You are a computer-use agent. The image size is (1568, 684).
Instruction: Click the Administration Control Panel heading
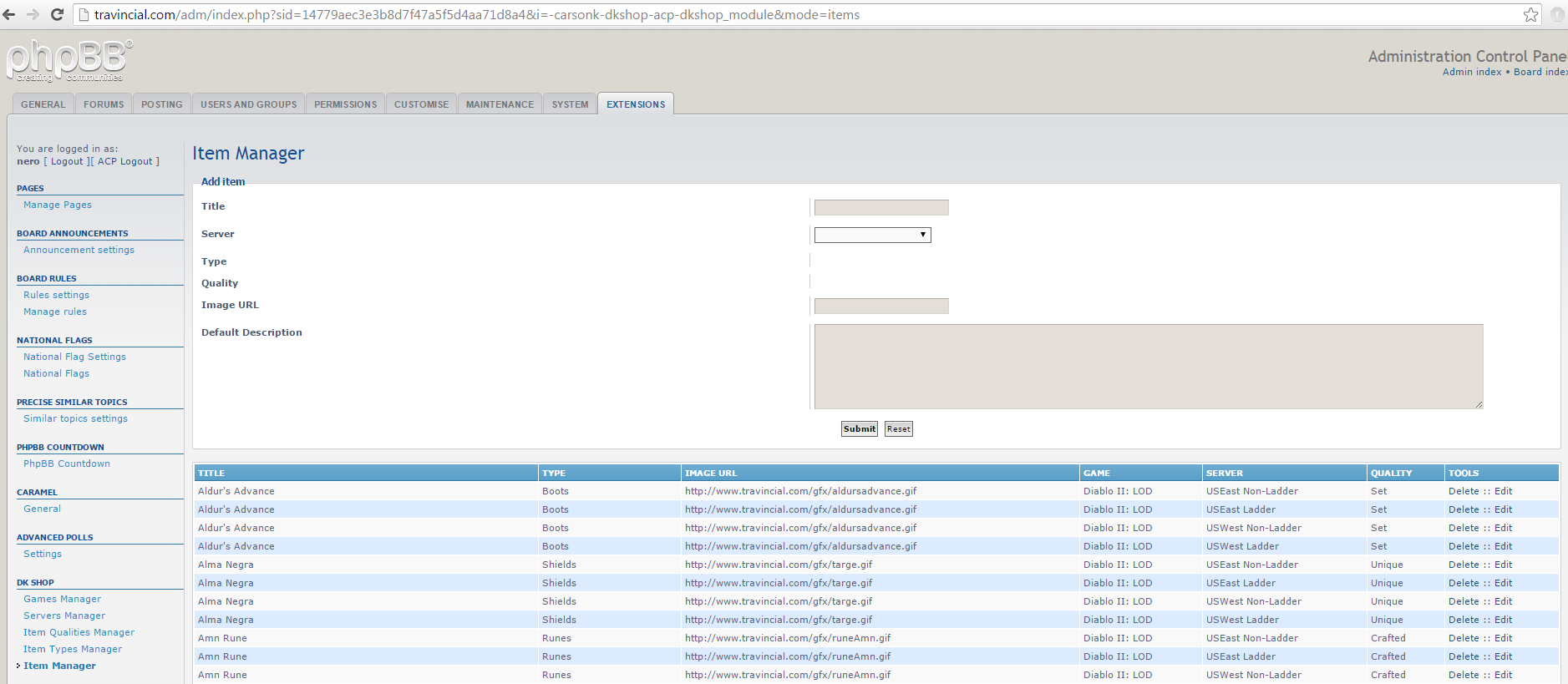1468,56
